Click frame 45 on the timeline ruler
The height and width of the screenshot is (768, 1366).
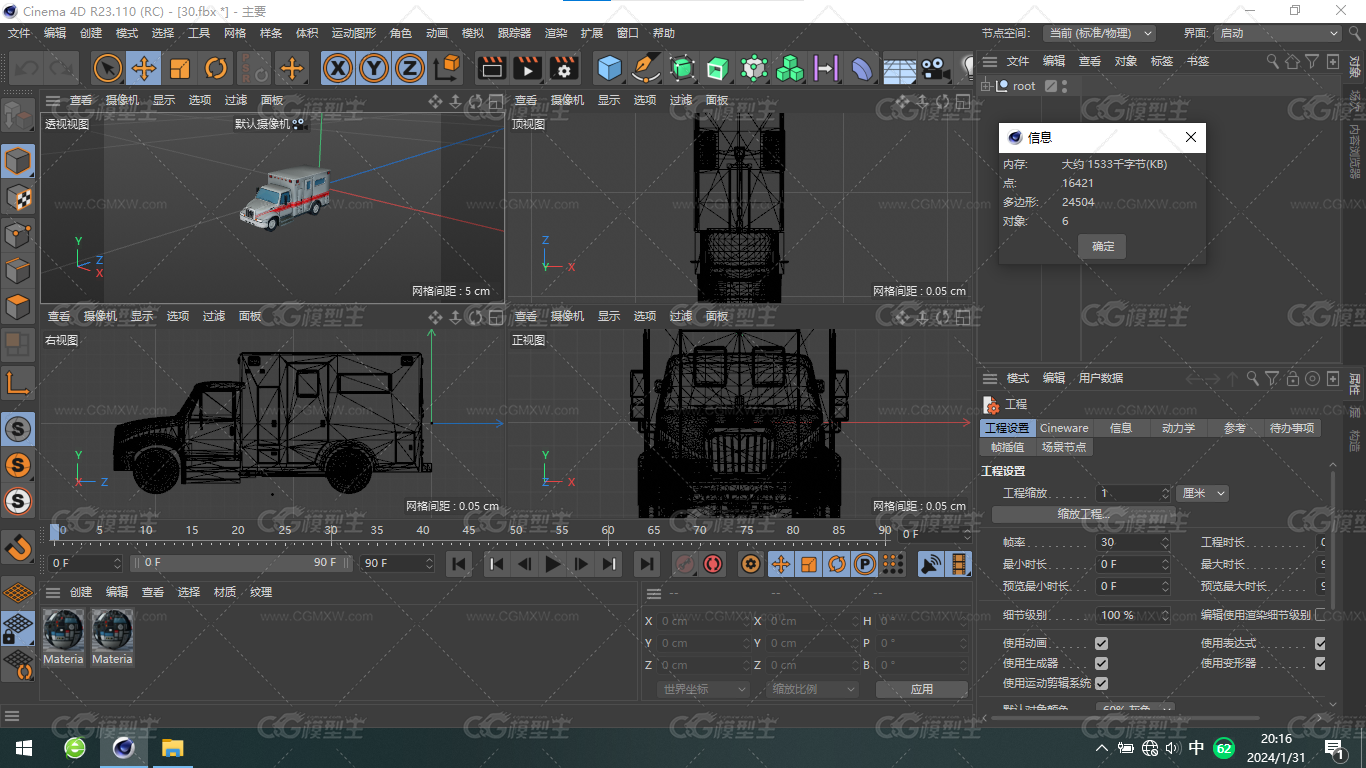coord(469,530)
